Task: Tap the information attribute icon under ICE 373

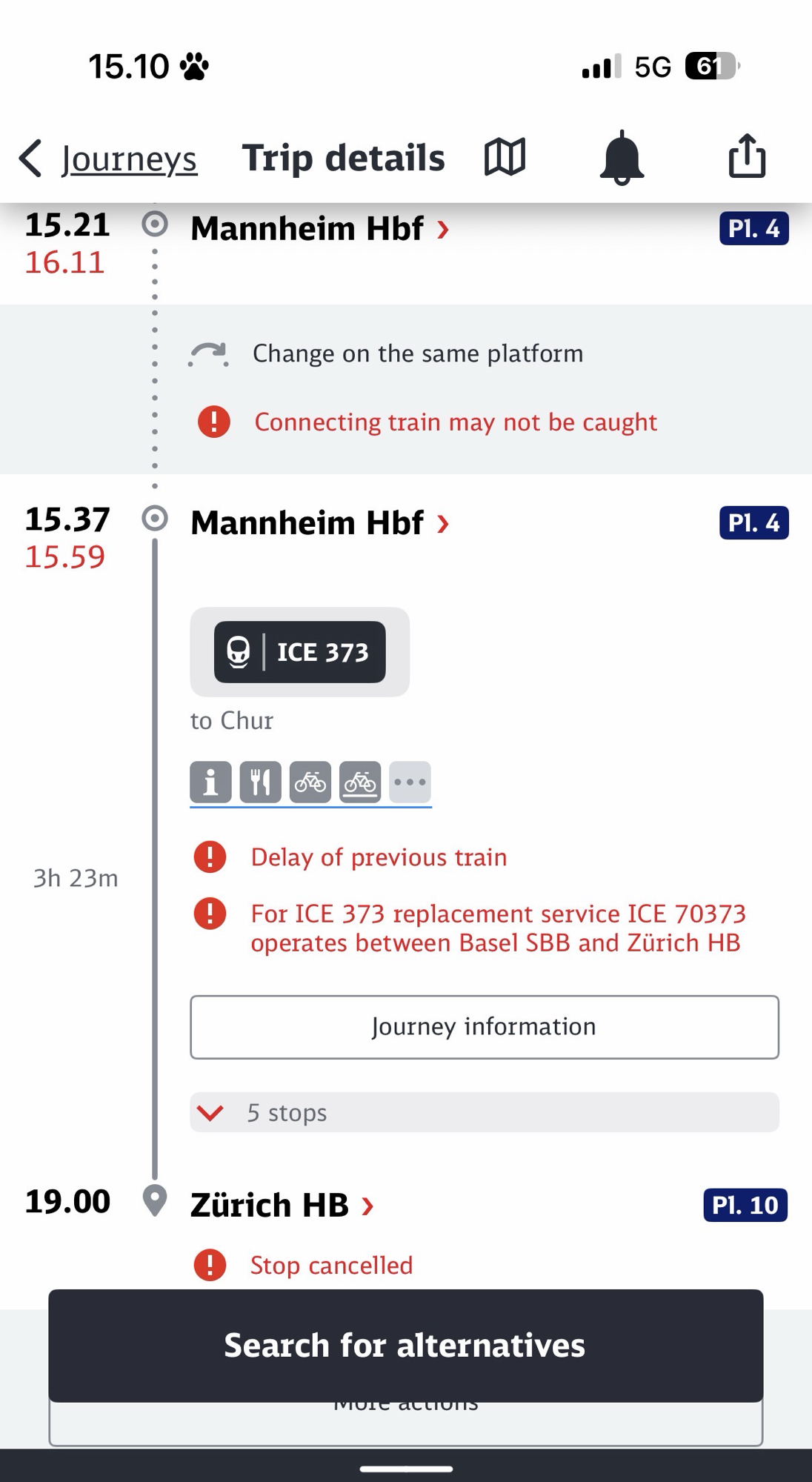Action: [210, 782]
